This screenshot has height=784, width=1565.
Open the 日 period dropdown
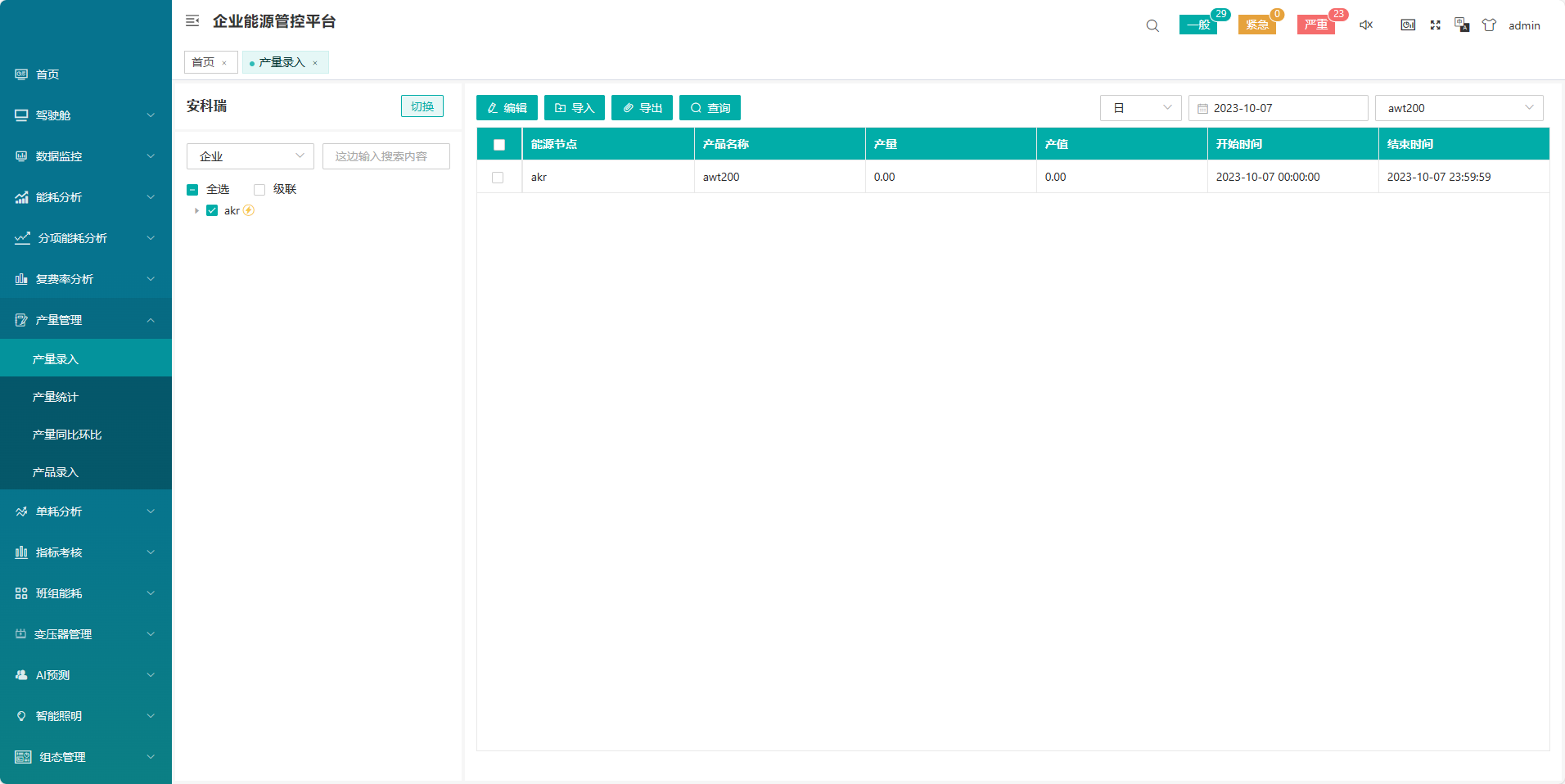click(x=1140, y=108)
